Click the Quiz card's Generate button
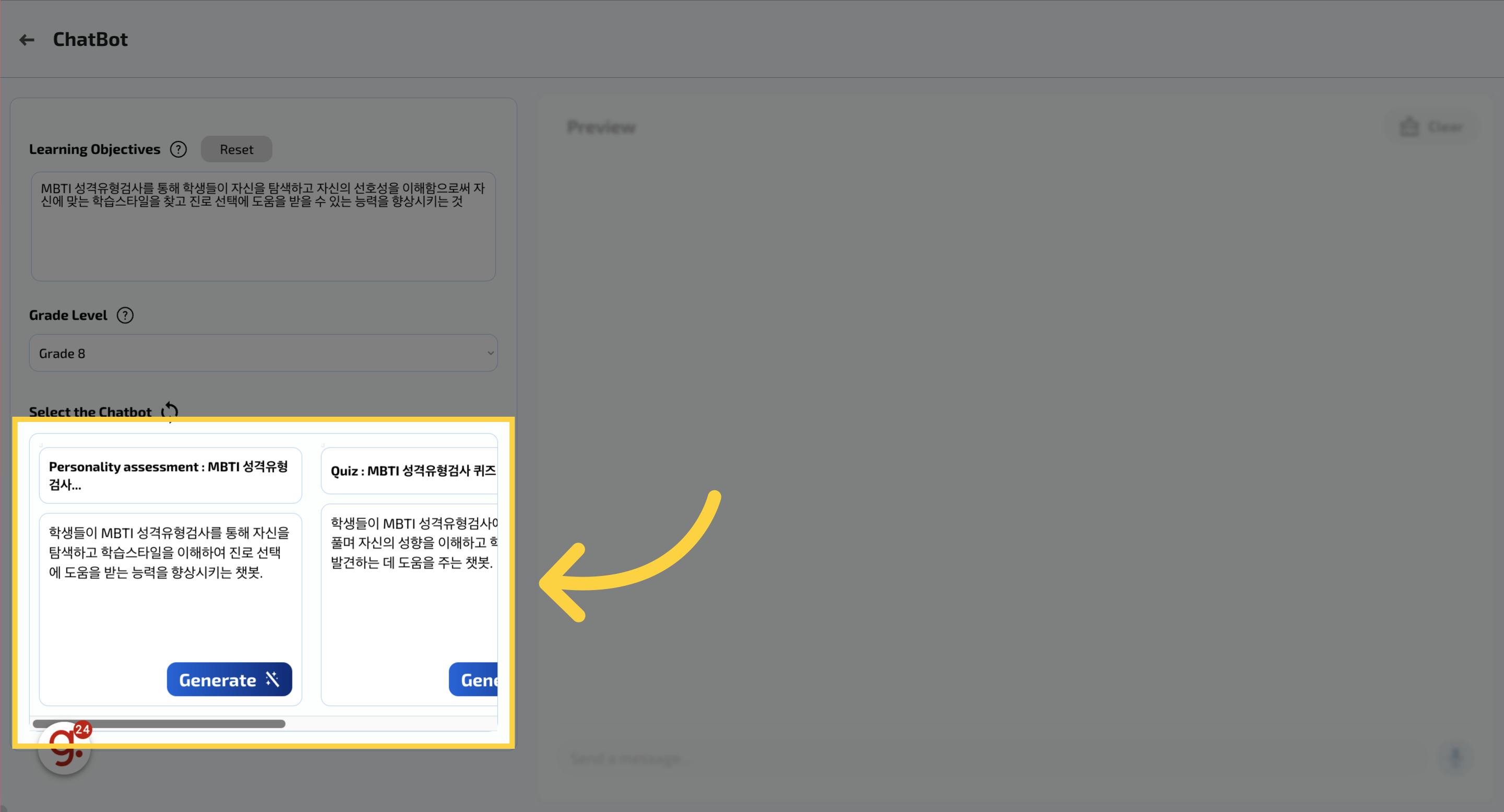 (473, 679)
